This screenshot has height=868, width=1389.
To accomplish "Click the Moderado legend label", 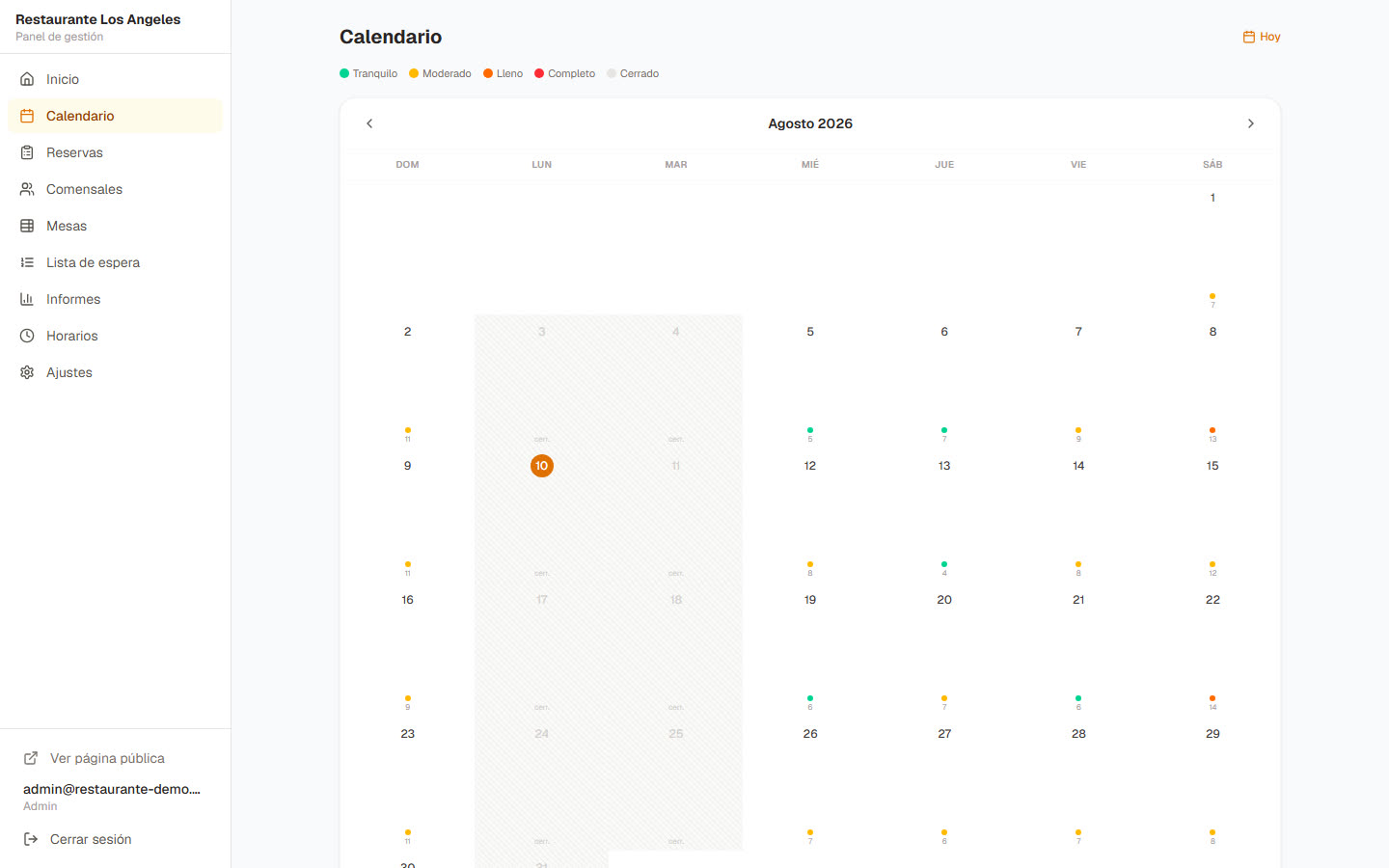I will (x=447, y=73).
